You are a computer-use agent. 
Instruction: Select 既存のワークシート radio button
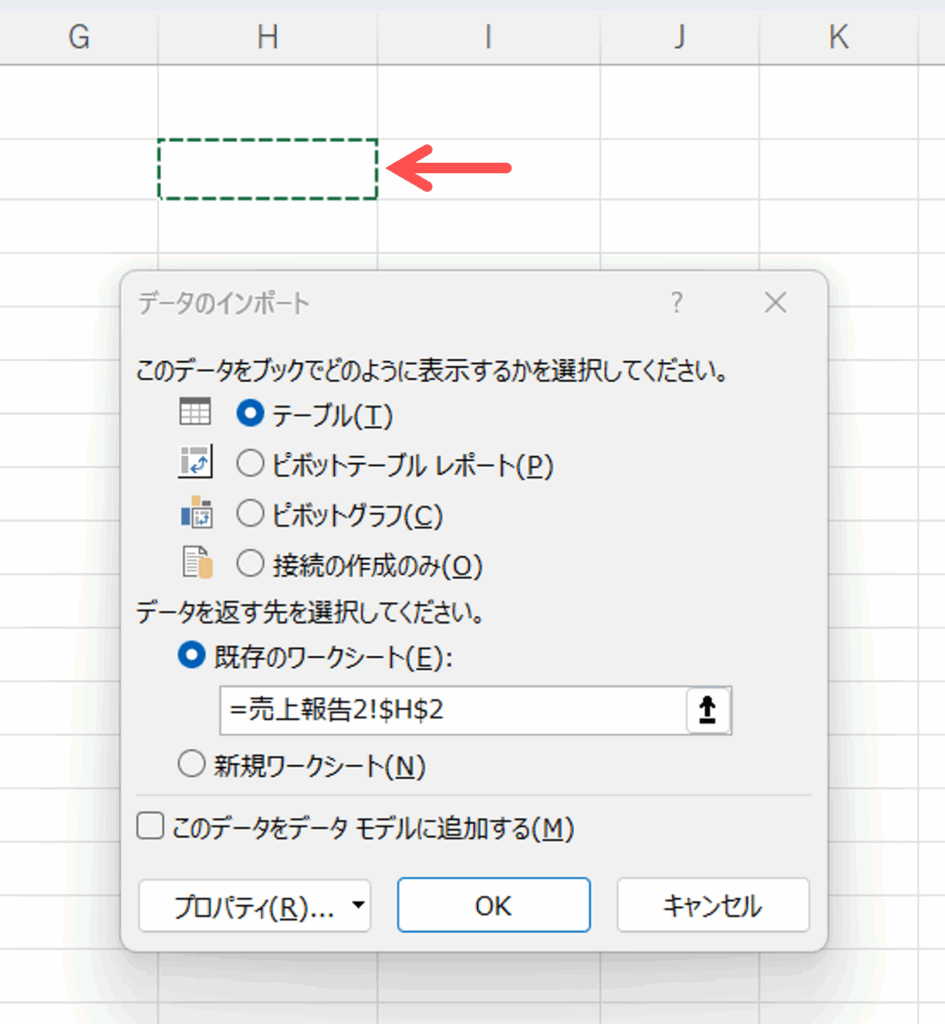[191, 656]
